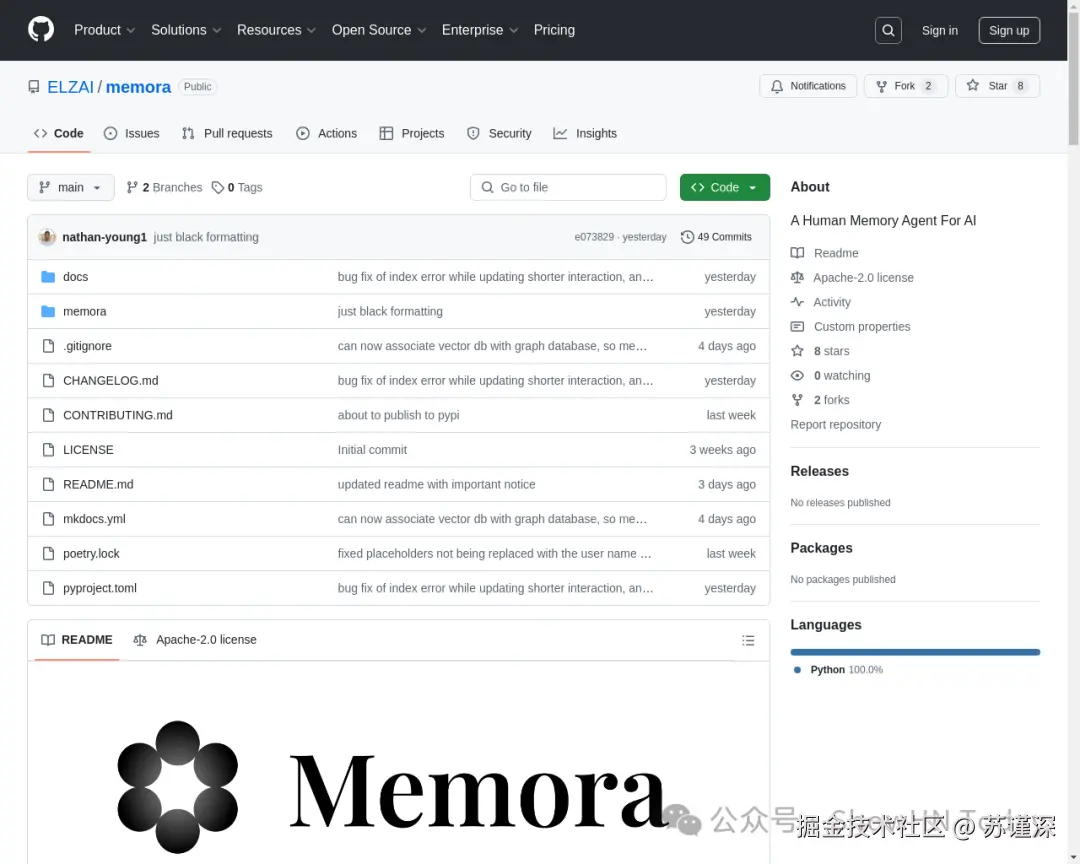Click the tags label icon

218,187
